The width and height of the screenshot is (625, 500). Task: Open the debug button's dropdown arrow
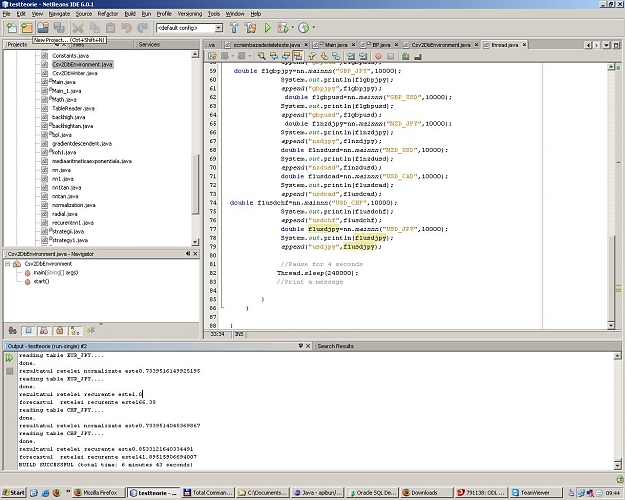click(293, 28)
